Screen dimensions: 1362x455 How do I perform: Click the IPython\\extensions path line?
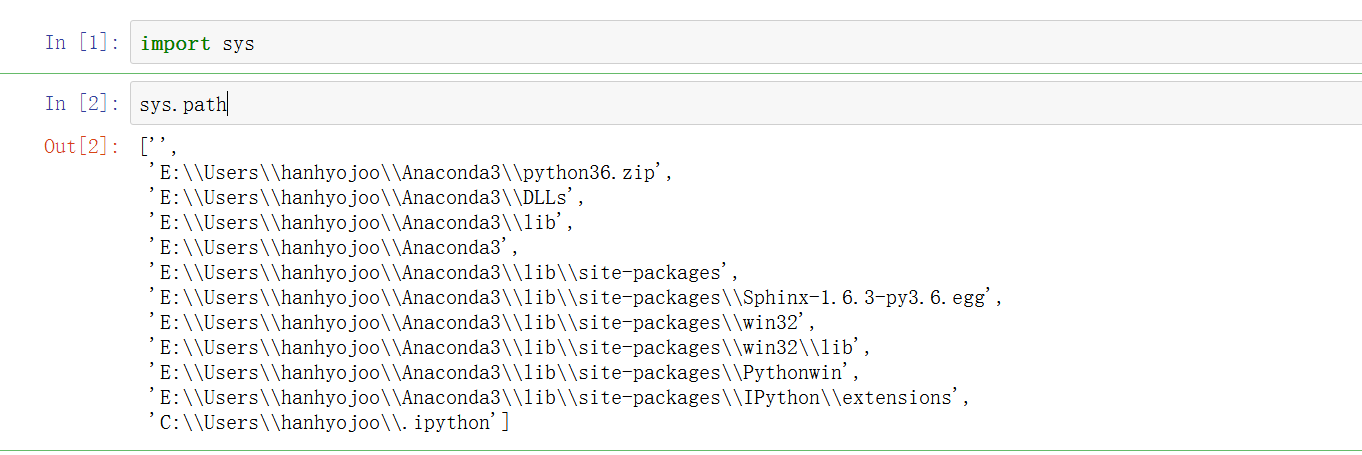(559, 397)
